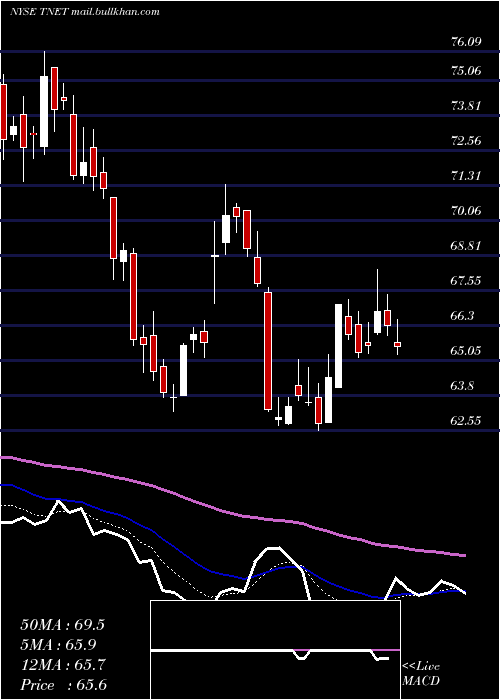Click the 73.81 price label

467,106
